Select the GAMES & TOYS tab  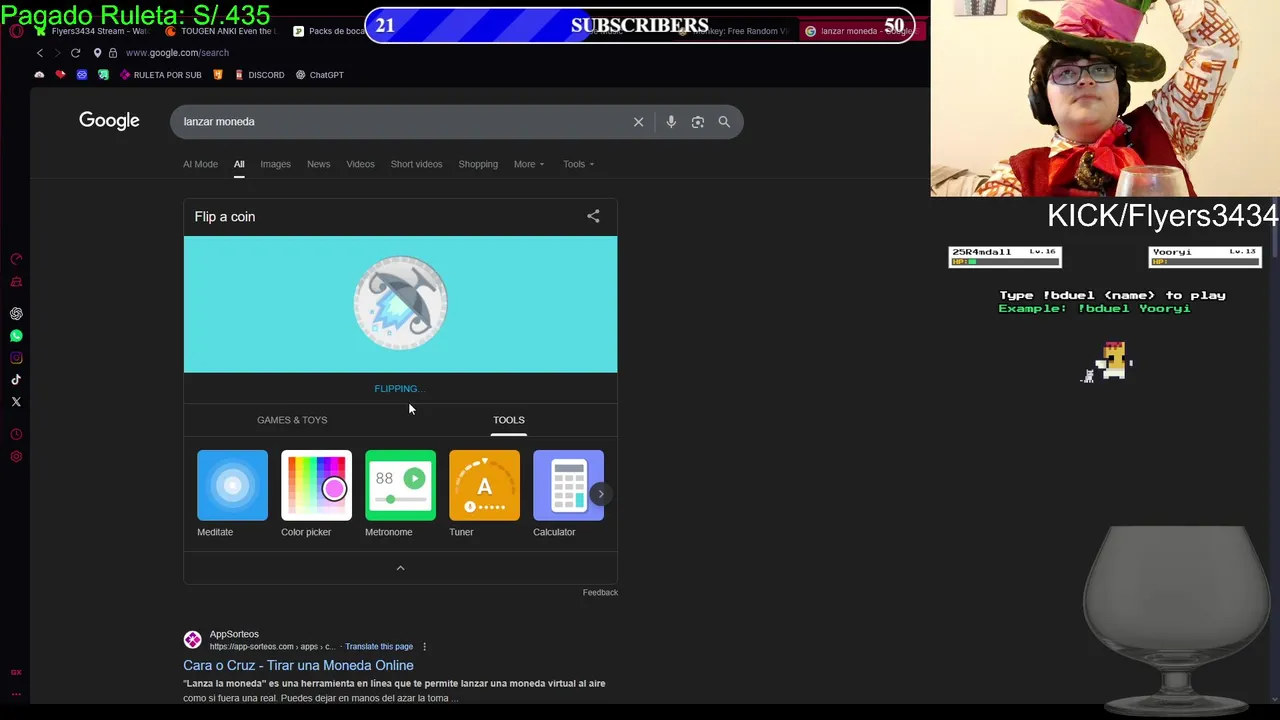[x=292, y=420]
